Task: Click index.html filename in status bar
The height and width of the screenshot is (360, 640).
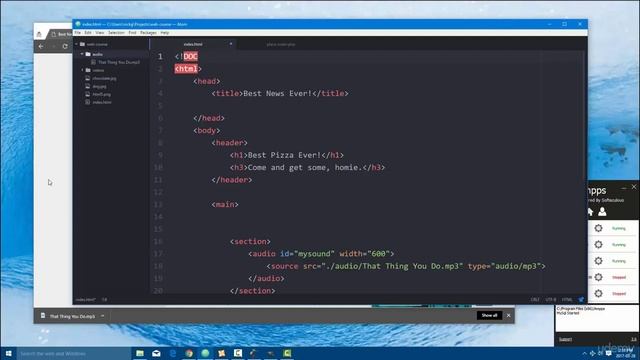Action: (x=85, y=300)
